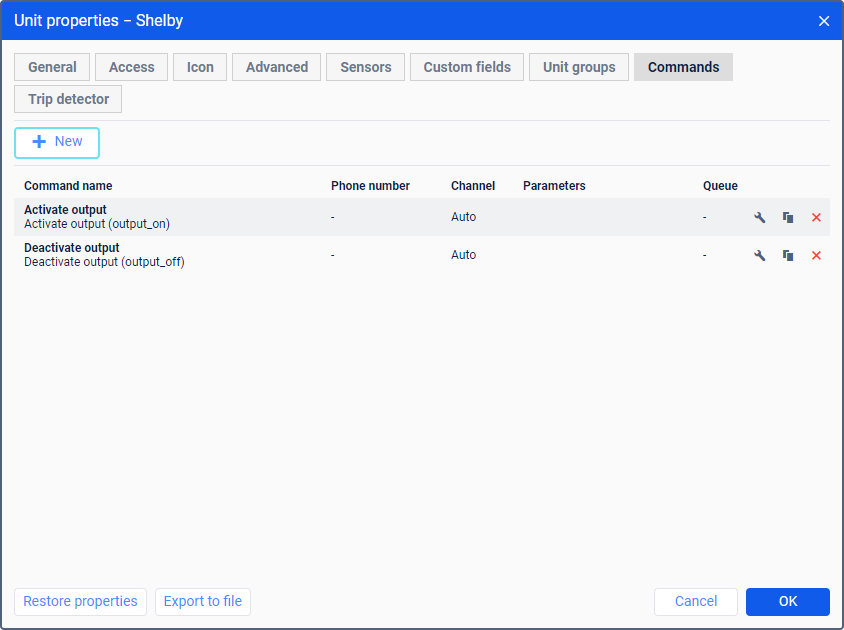Copy the Activate output command
This screenshot has height=630, width=844.
[x=788, y=218]
